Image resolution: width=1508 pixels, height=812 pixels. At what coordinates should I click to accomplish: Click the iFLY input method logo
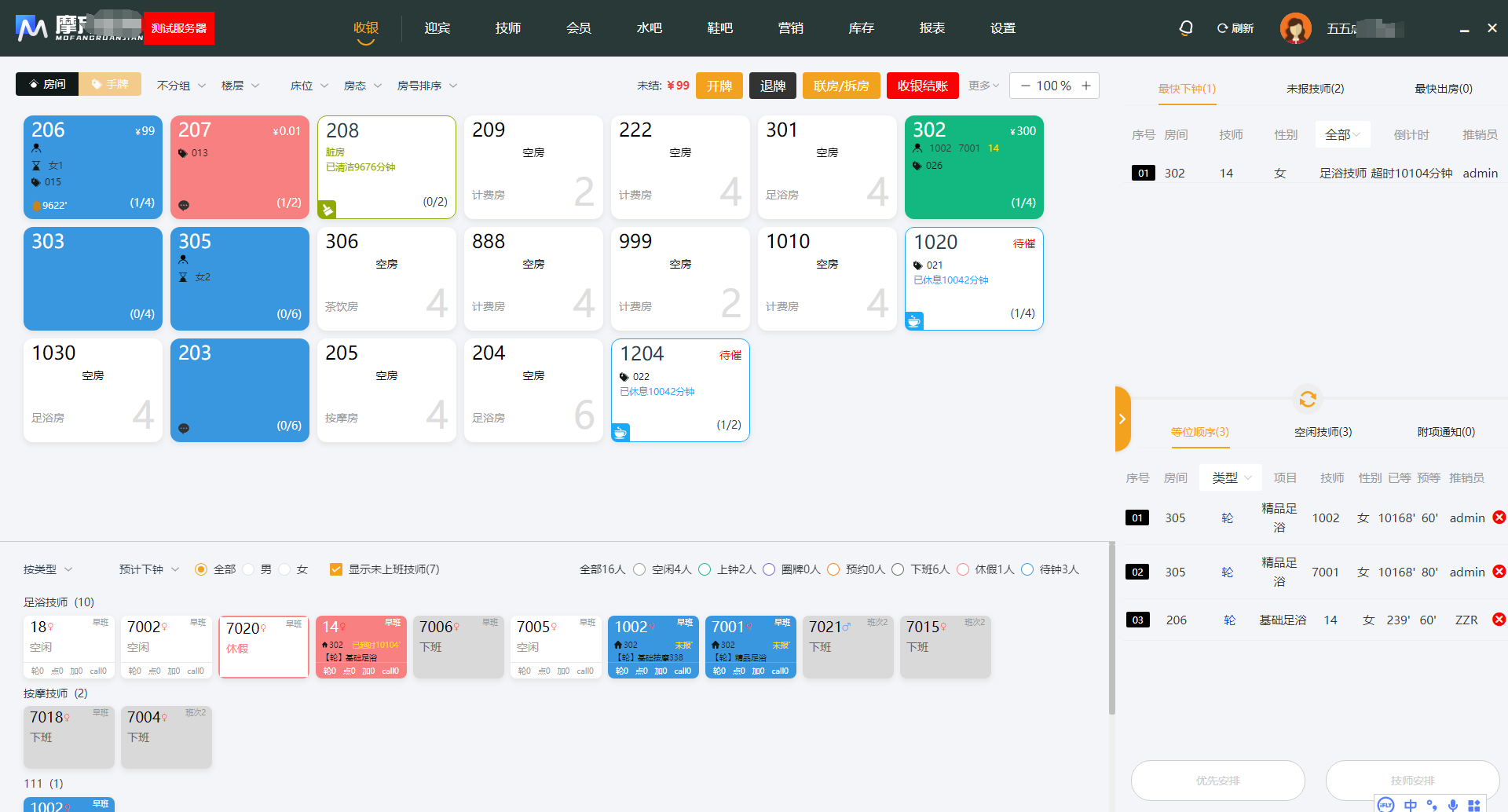(x=1386, y=805)
